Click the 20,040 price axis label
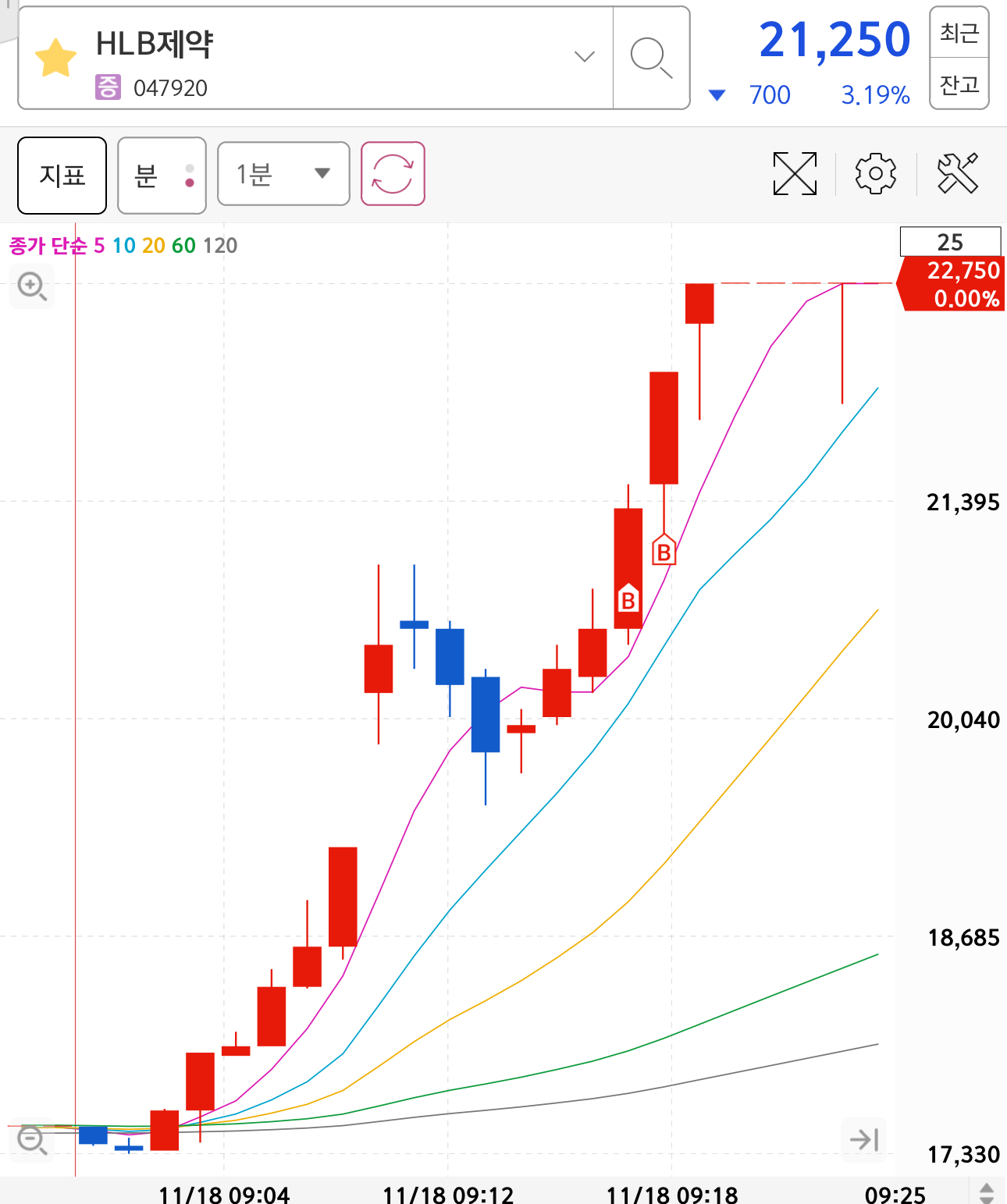Screen dimensions: 1007x1204 coord(963,720)
